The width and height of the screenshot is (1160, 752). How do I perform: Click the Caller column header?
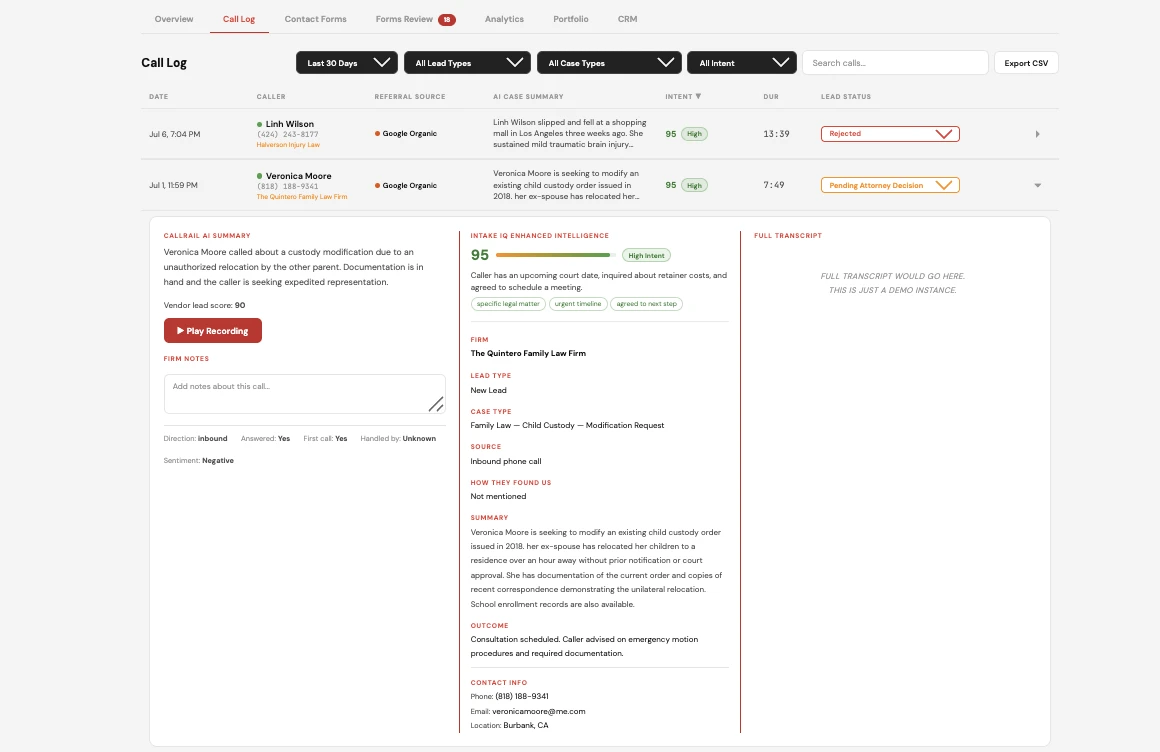click(271, 97)
